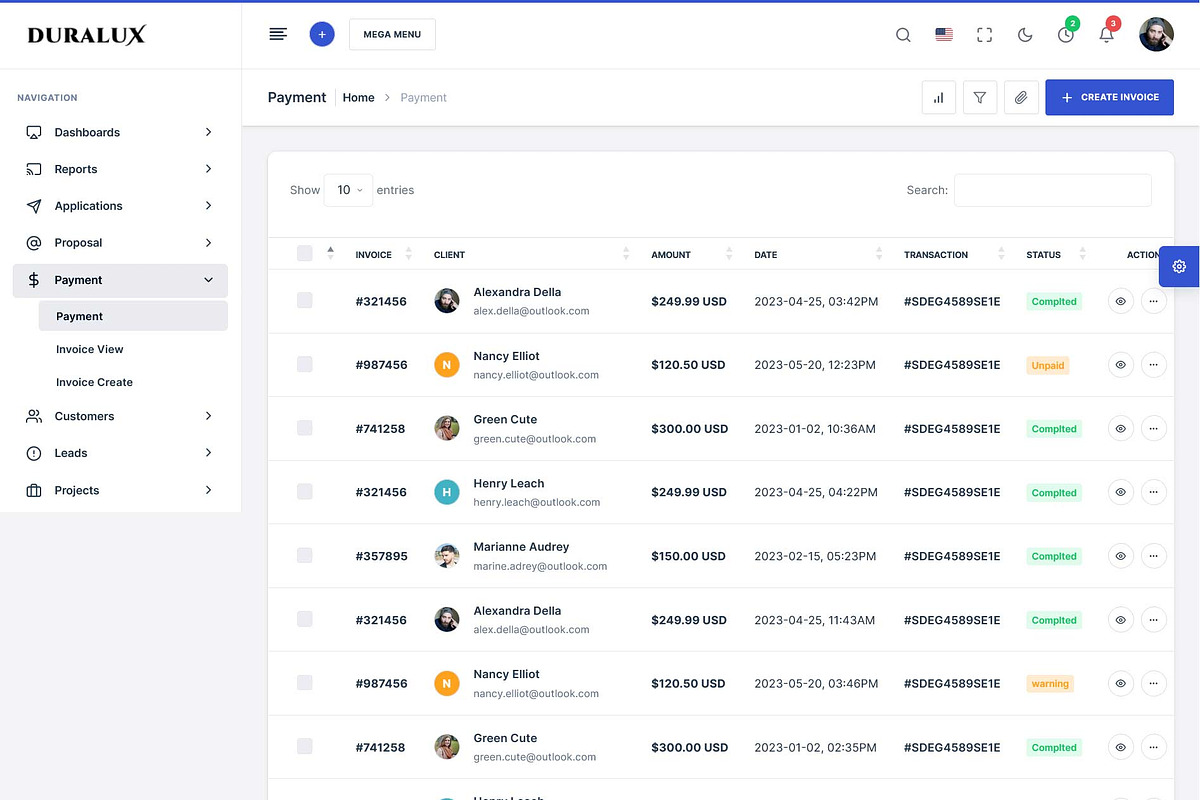This screenshot has height=800, width=1200.
Task: View Nancy Elliot warning invoice via eye icon
Action: coord(1121,683)
